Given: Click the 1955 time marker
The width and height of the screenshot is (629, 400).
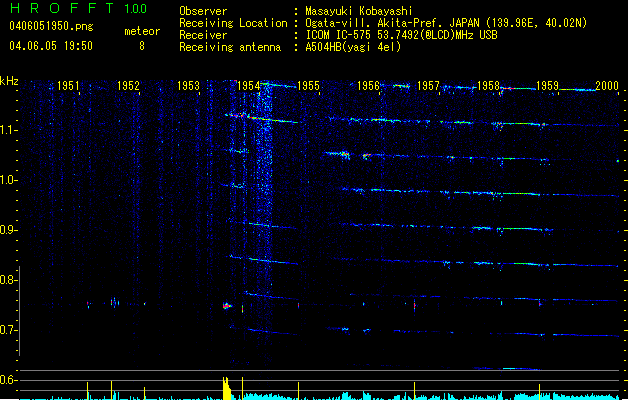Looking at the screenshot, I should (x=308, y=86).
